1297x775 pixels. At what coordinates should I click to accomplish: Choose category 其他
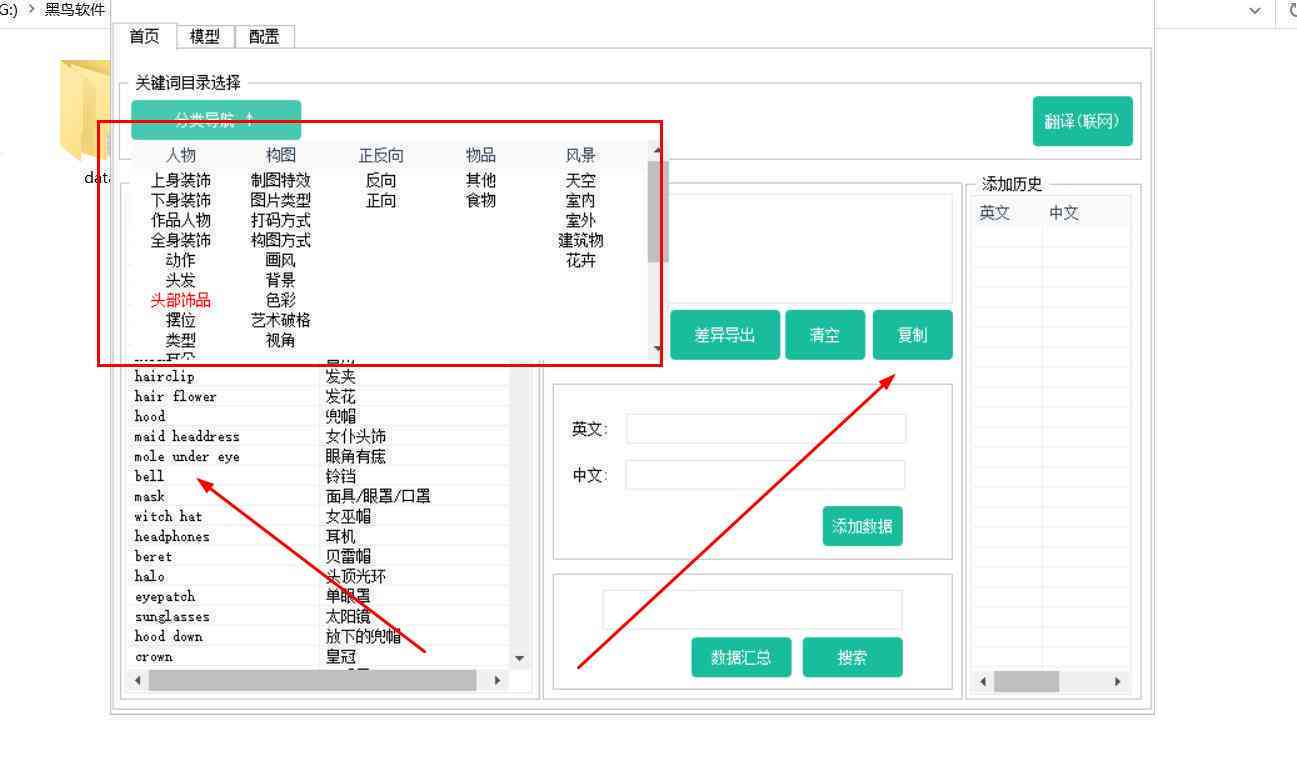point(481,181)
